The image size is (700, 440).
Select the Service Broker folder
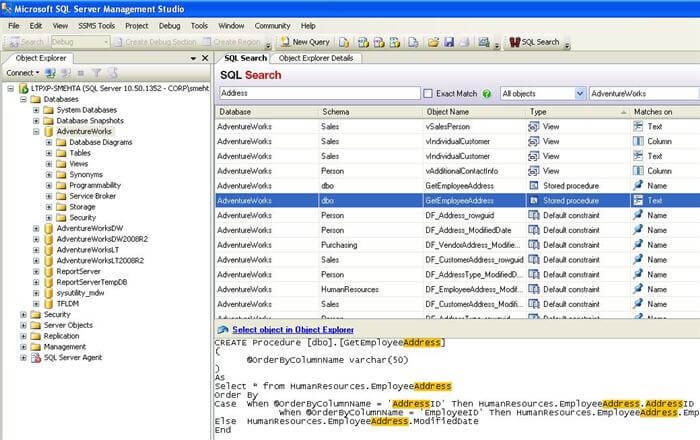(92, 196)
